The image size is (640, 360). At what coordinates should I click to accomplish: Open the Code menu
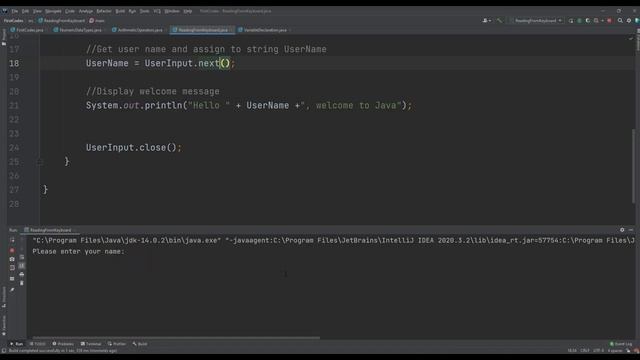coord(70,11)
